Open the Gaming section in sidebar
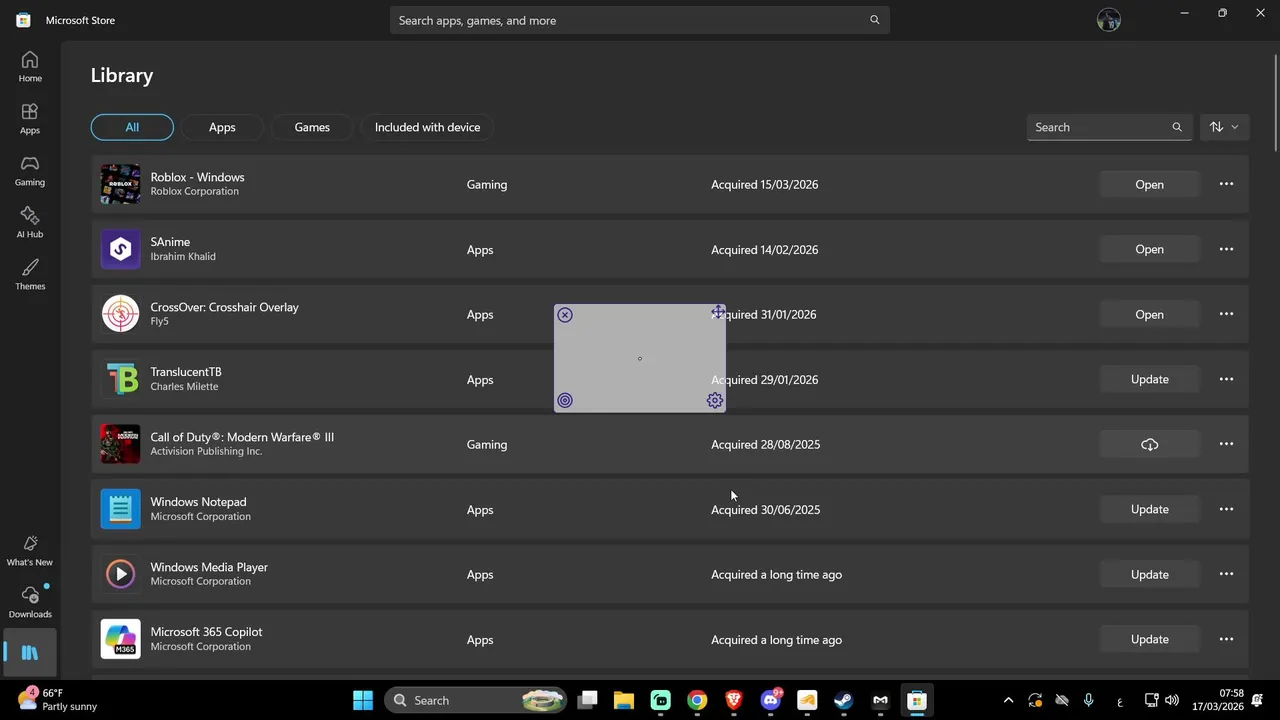The width and height of the screenshot is (1280, 720). click(x=30, y=171)
